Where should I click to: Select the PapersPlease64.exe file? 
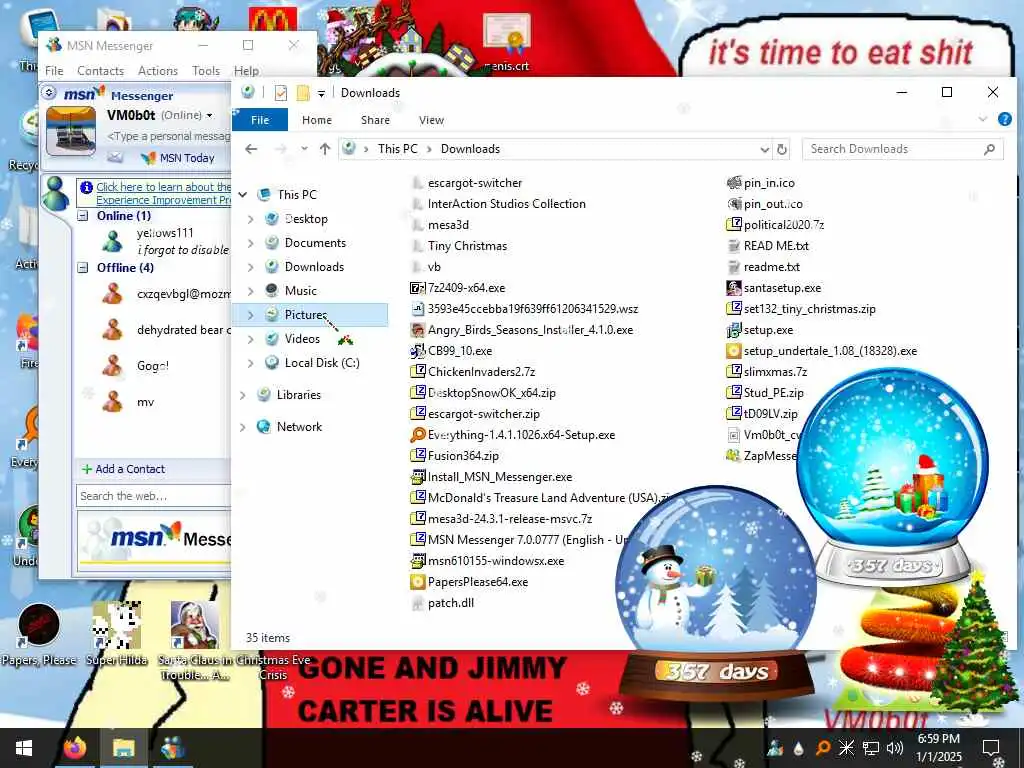point(469,582)
